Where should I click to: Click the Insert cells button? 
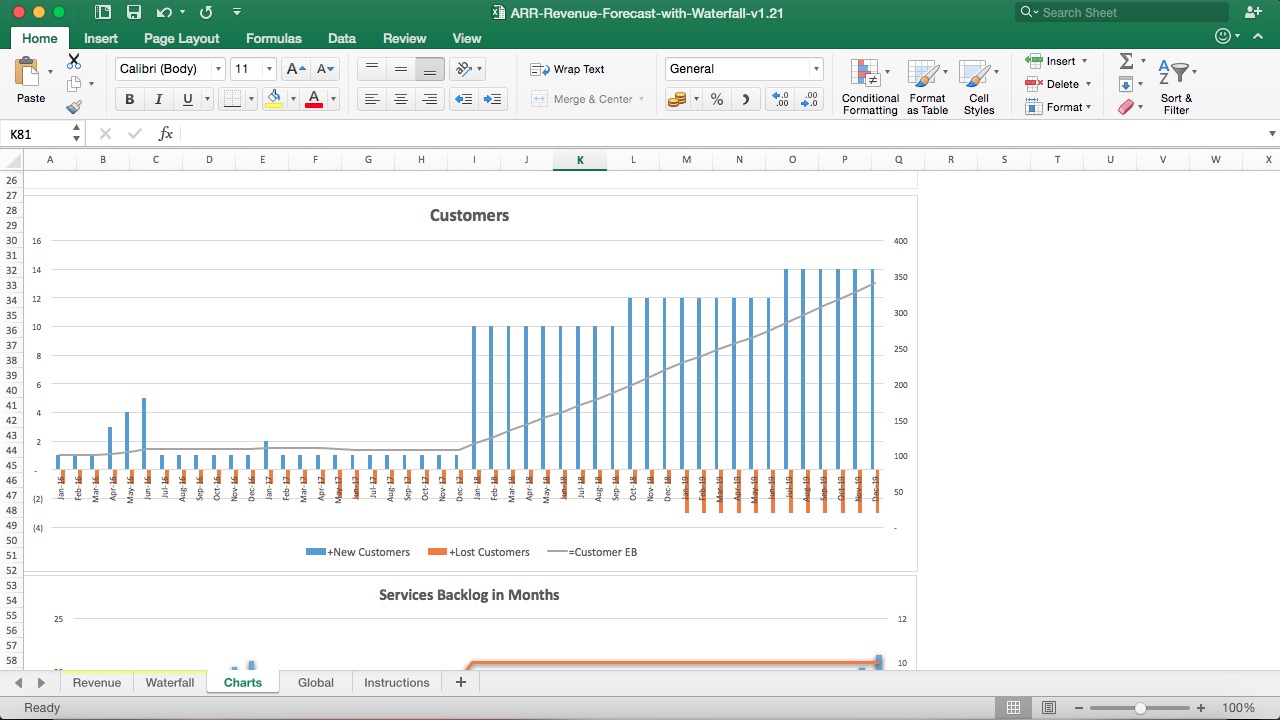(x=1052, y=60)
